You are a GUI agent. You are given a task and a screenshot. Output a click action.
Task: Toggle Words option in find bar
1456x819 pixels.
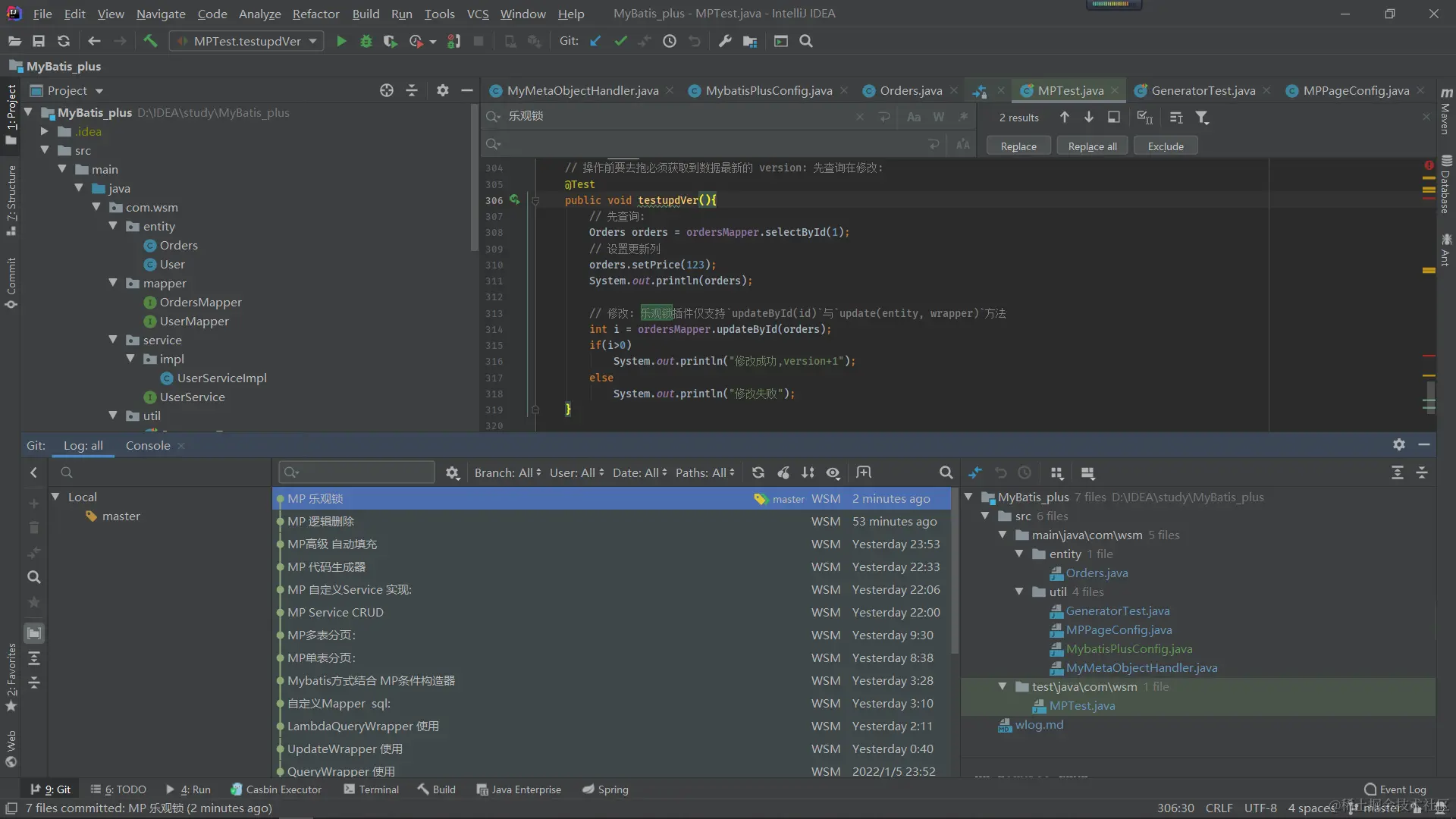click(939, 117)
